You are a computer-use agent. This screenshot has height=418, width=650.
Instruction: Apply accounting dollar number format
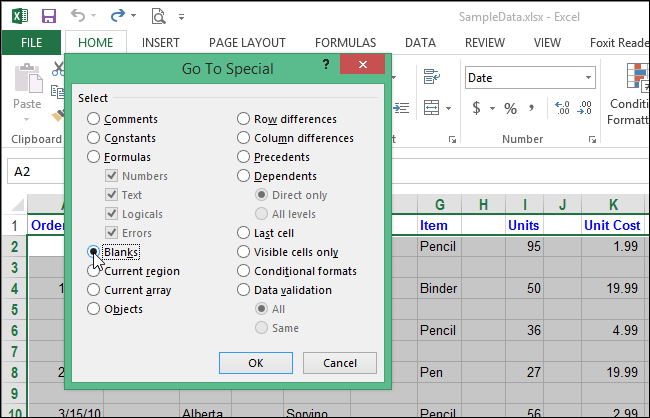(477, 108)
